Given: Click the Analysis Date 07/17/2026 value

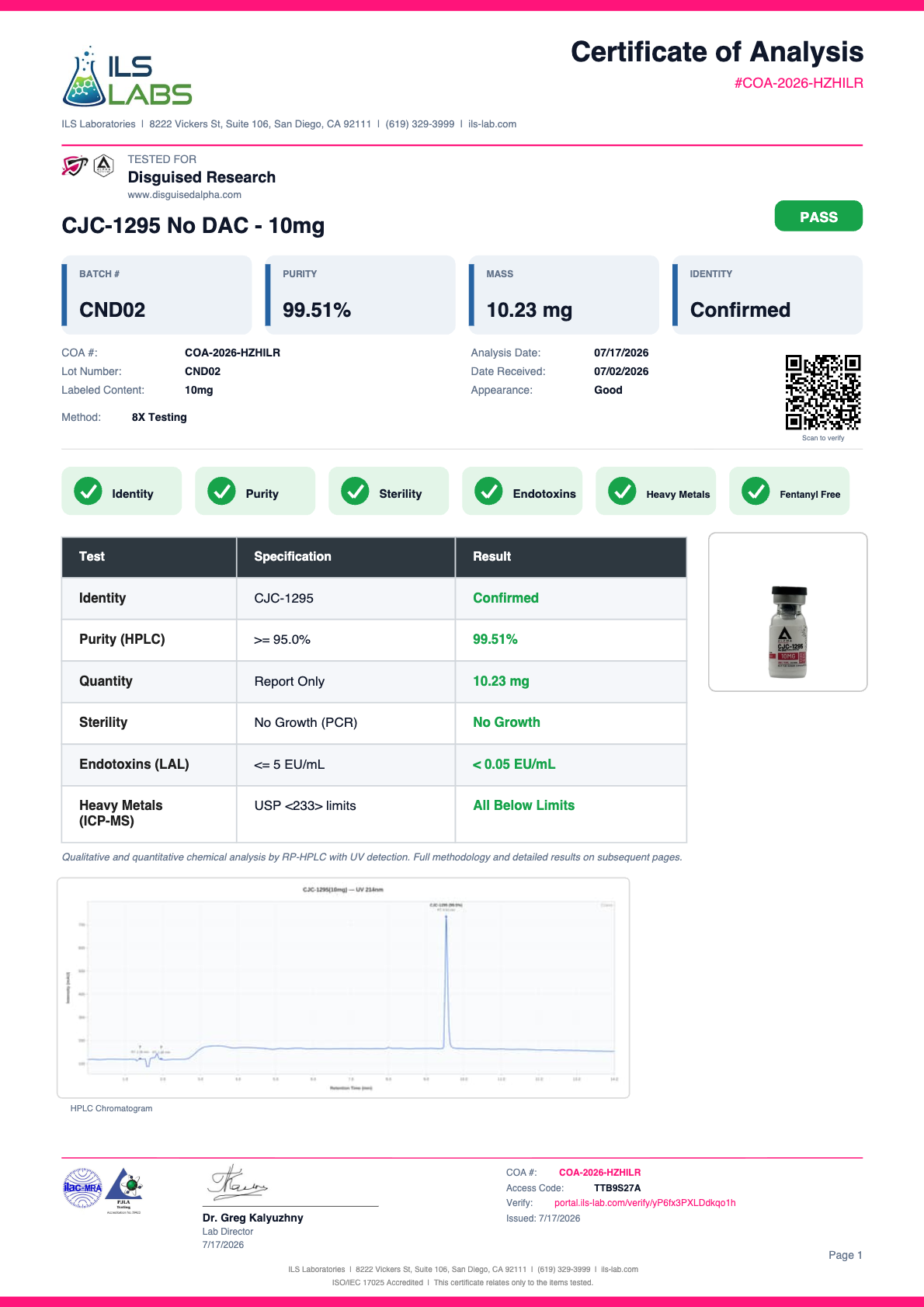Looking at the screenshot, I should [x=621, y=353].
